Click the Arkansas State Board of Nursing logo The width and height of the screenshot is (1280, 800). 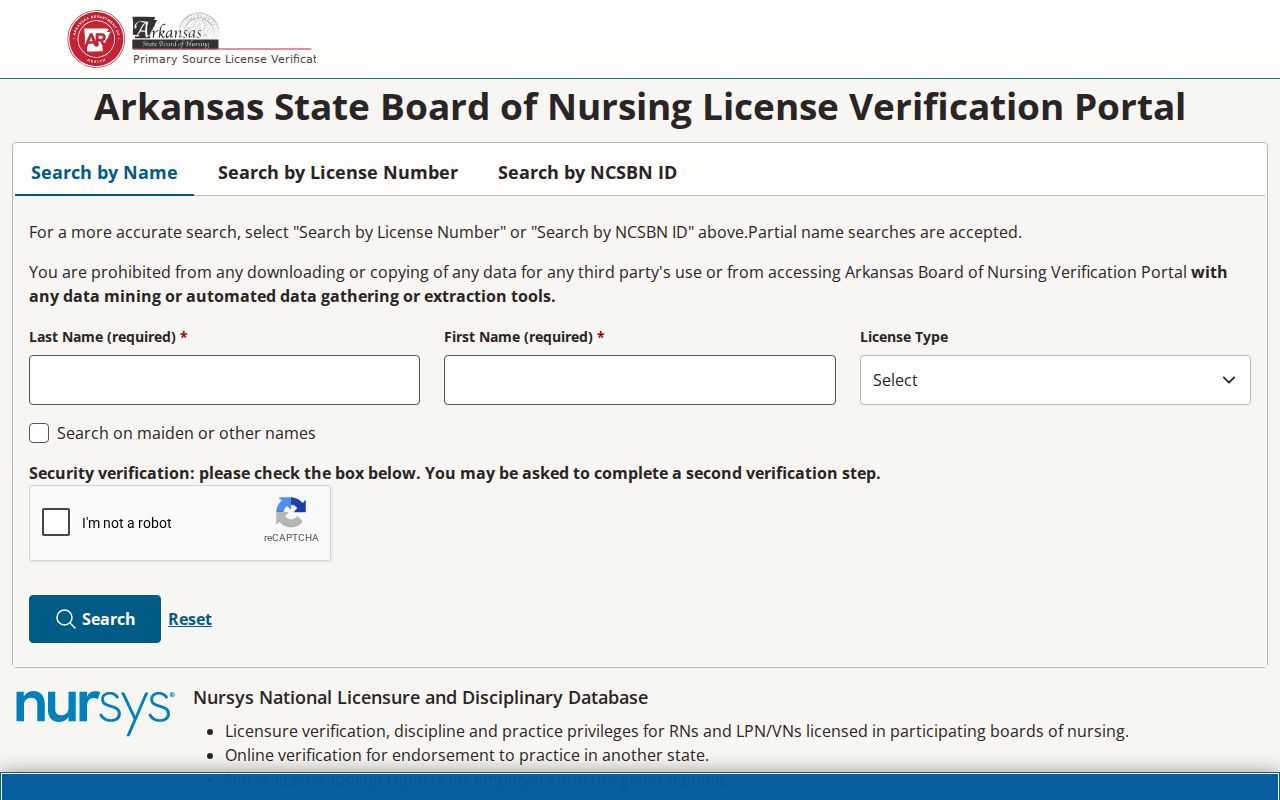click(x=176, y=32)
